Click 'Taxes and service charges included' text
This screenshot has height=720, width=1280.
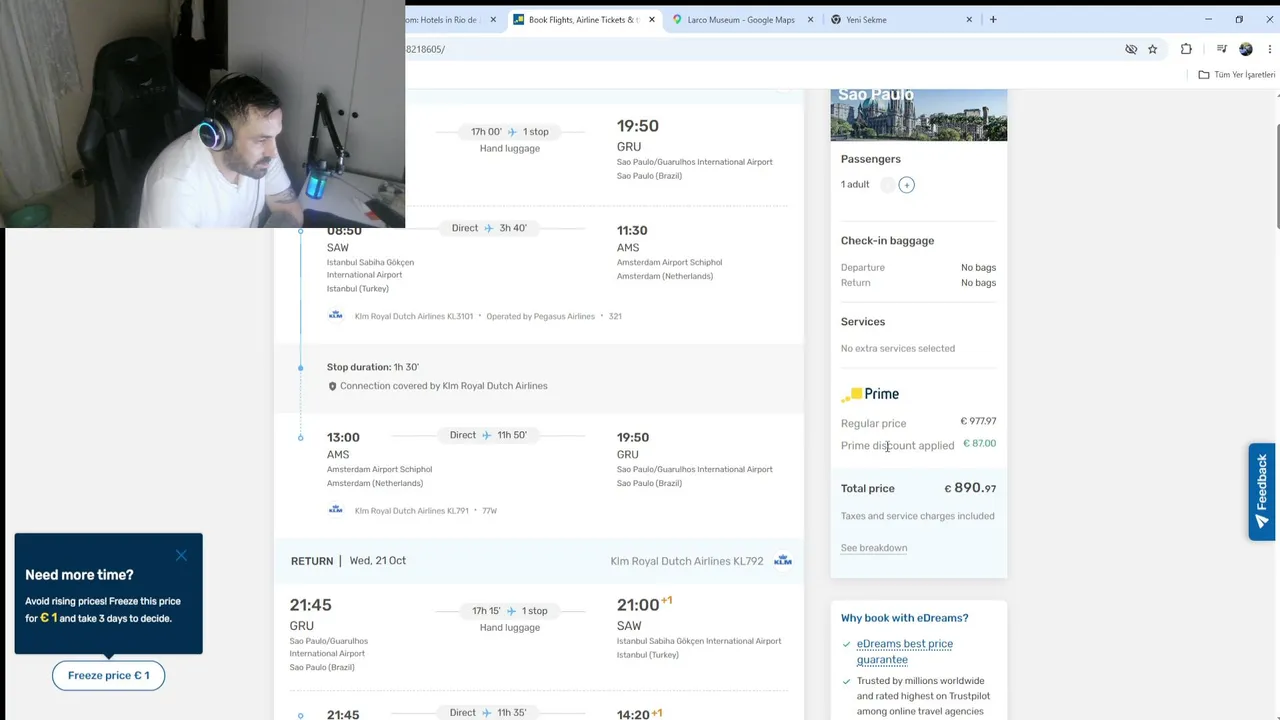[918, 516]
